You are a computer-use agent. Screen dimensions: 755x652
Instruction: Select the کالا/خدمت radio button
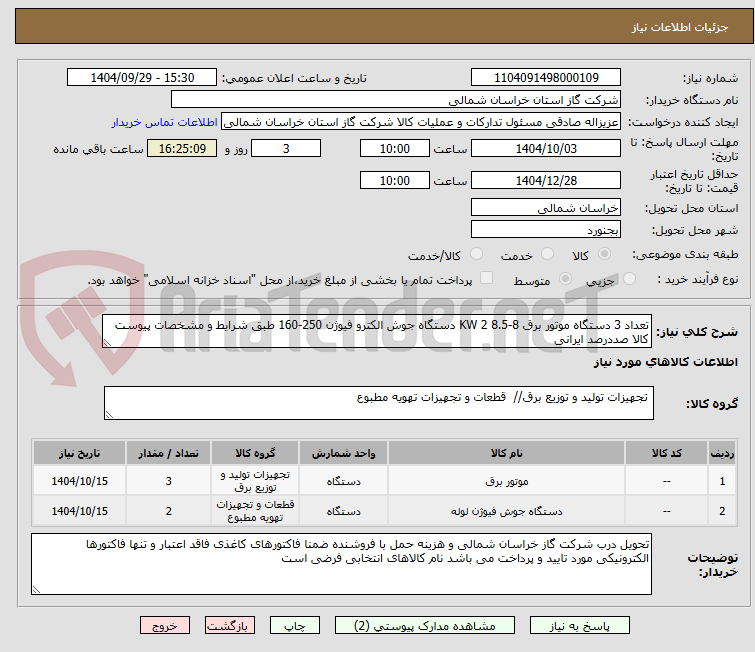pos(476,253)
